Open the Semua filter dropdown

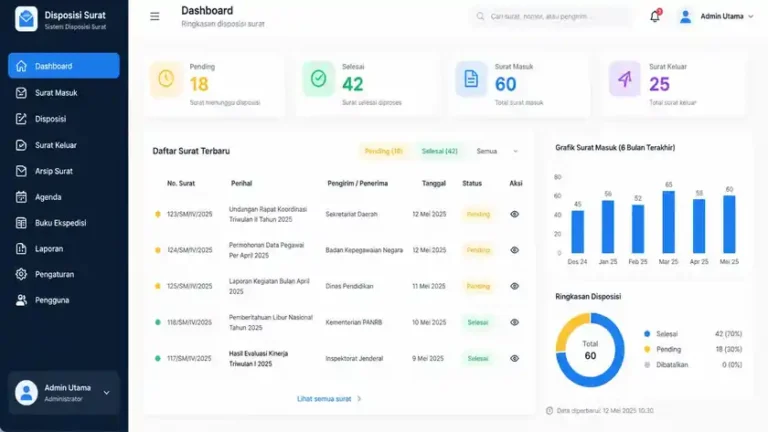click(x=497, y=151)
